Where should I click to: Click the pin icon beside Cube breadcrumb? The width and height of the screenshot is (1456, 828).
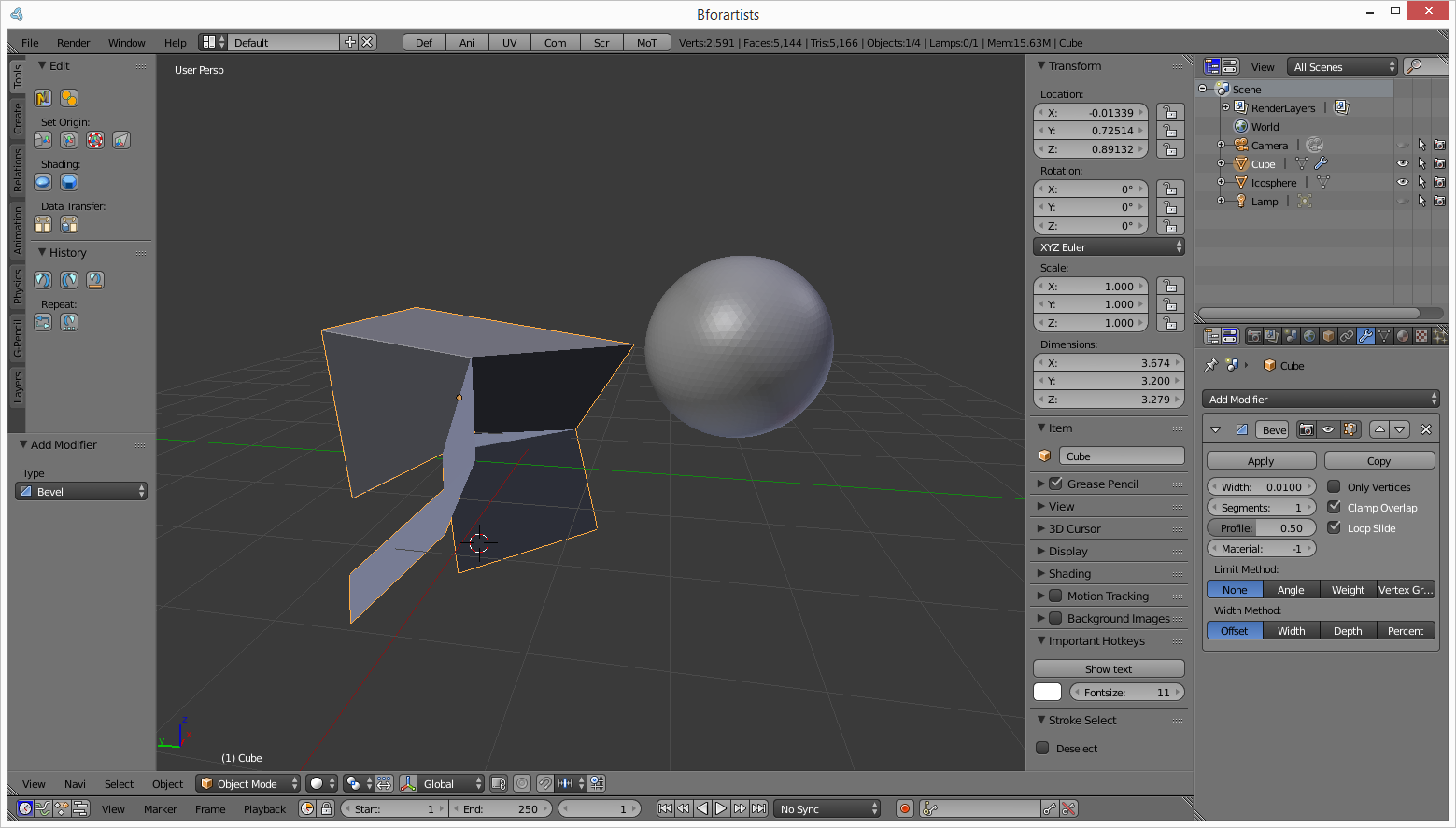(x=1211, y=365)
